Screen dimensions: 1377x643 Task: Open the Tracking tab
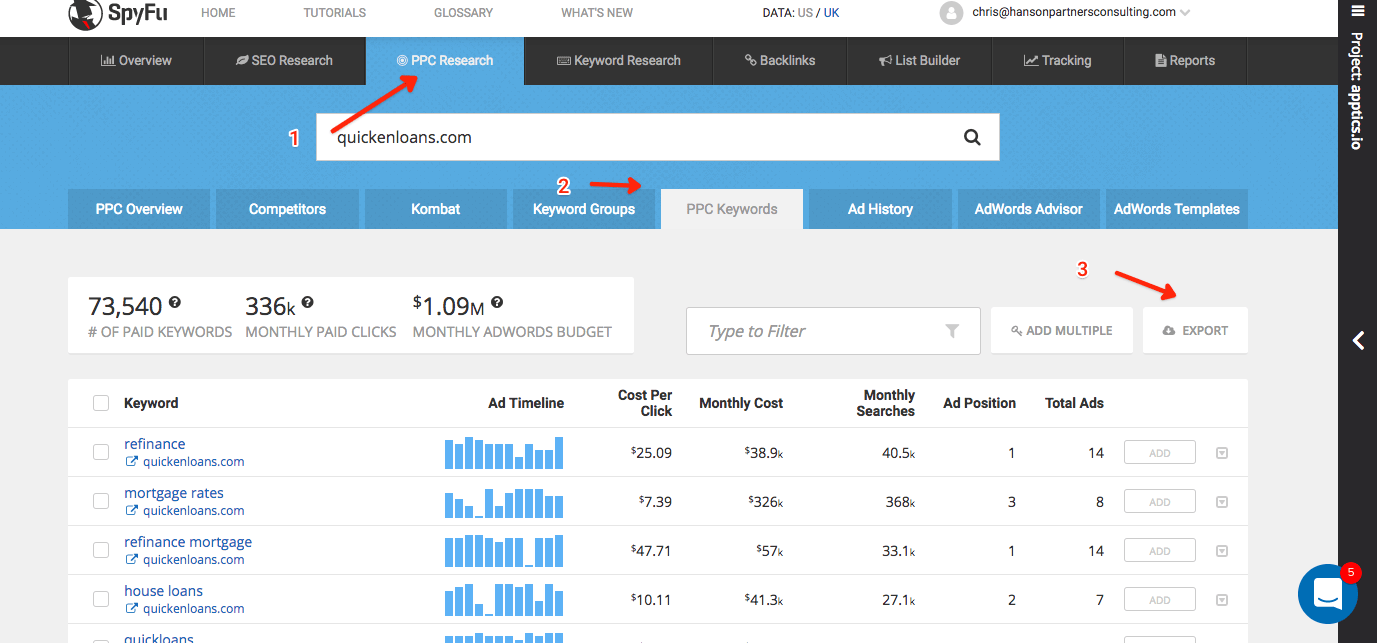pyautogui.click(x=1057, y=61)
